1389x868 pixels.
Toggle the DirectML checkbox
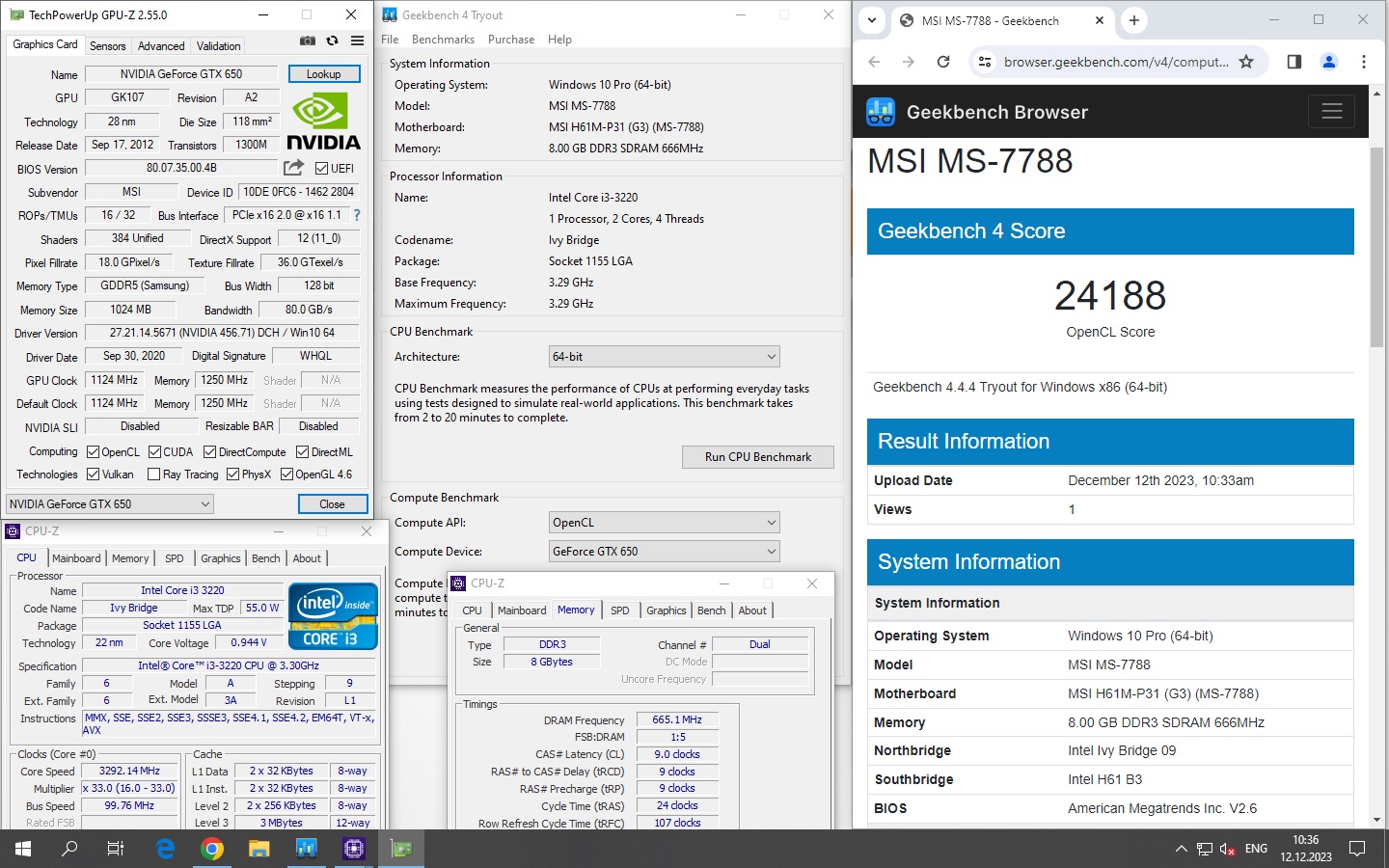(302, 451)
